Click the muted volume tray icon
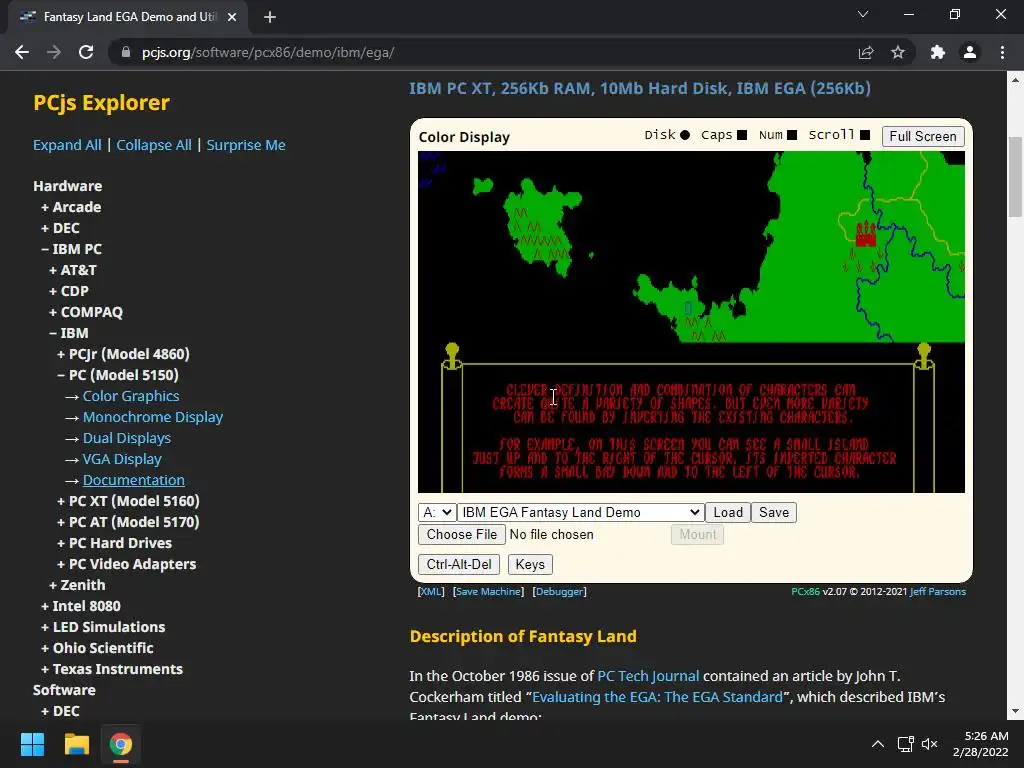This screenshot has height=768, width=1024. (x=929, y=744)
